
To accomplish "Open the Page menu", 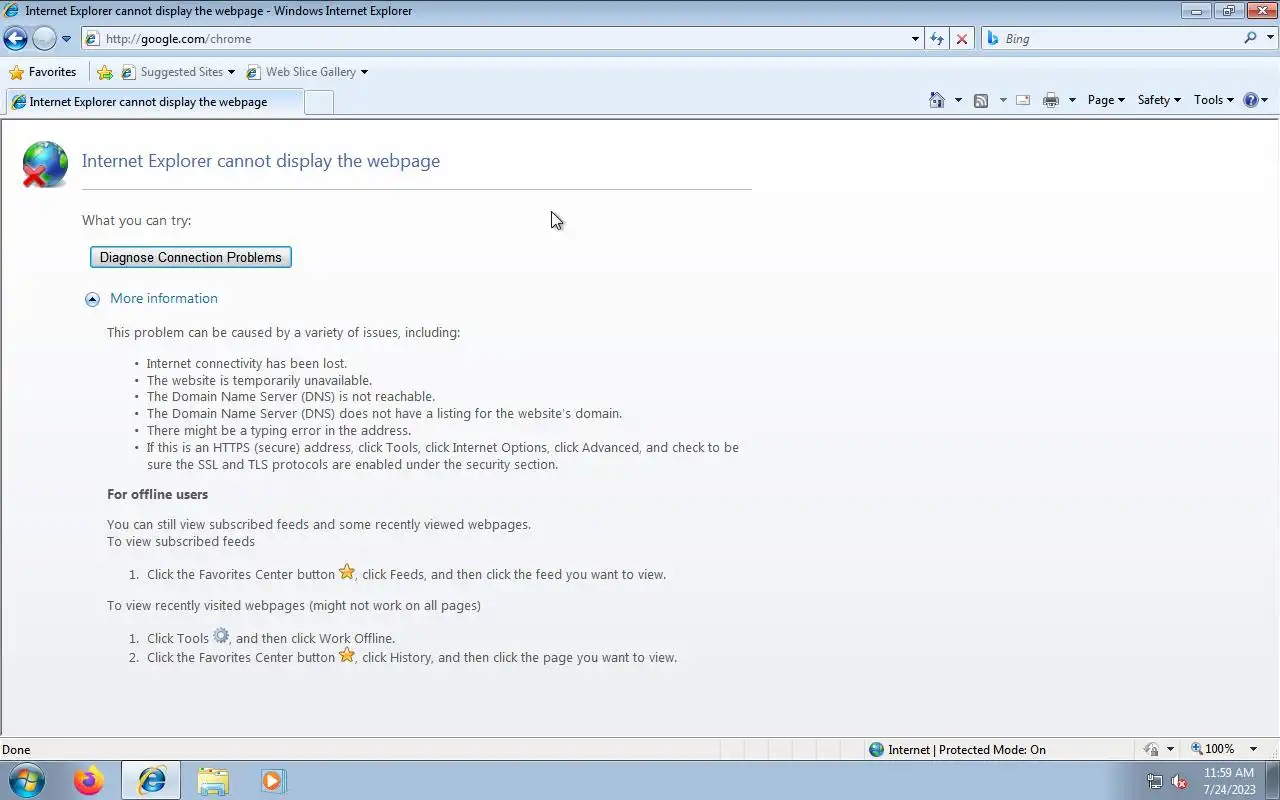I will point(1106,100).
